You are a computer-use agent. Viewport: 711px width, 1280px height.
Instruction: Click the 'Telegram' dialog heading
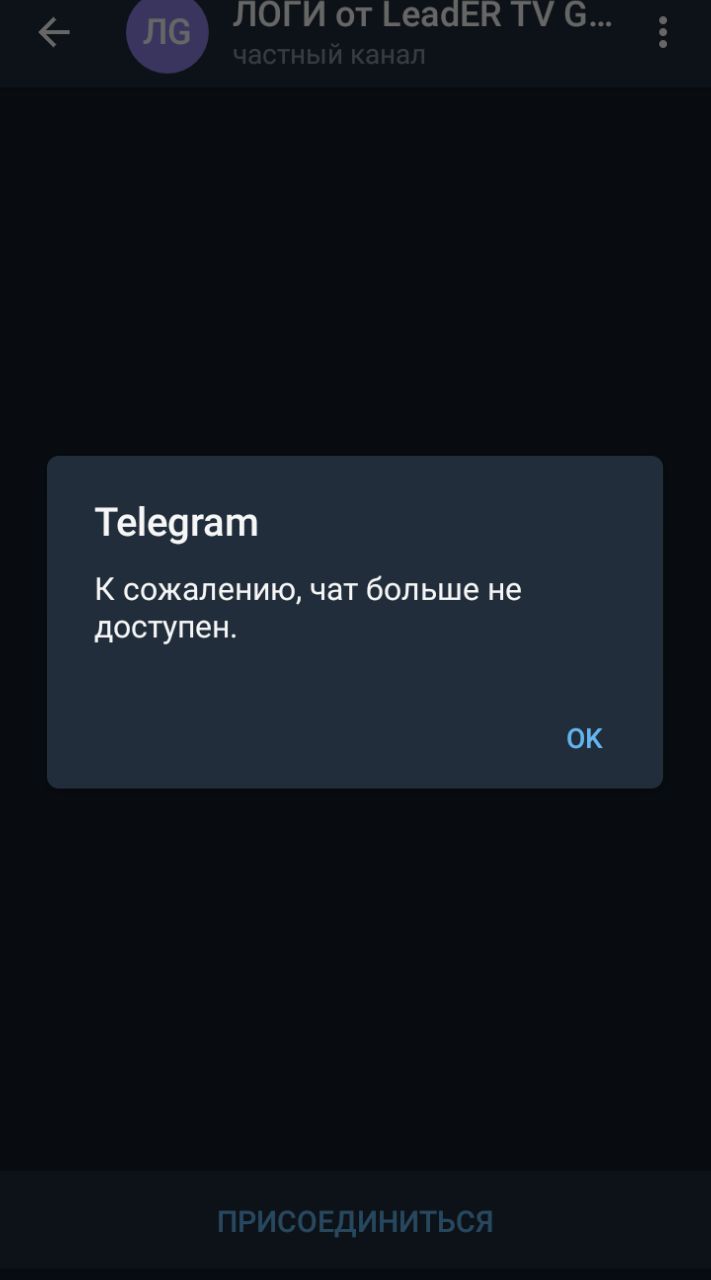(176, 522)
